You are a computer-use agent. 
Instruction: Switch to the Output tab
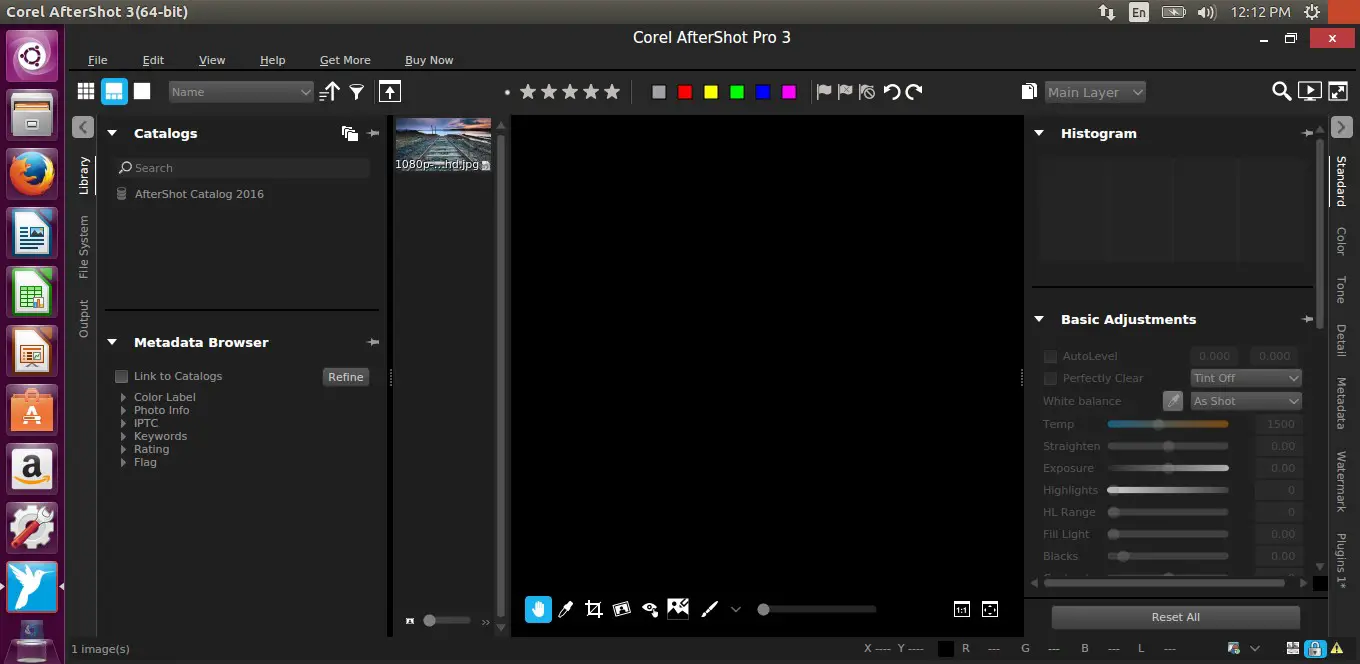click(84, 318)
